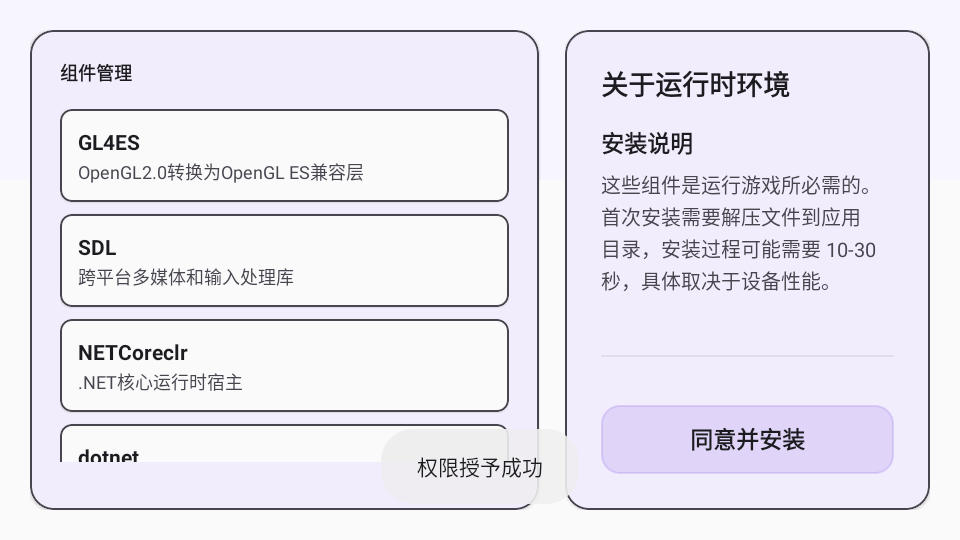
Task: Click the .NET核心运行时宿主 description
Action: tap(160, 382)
